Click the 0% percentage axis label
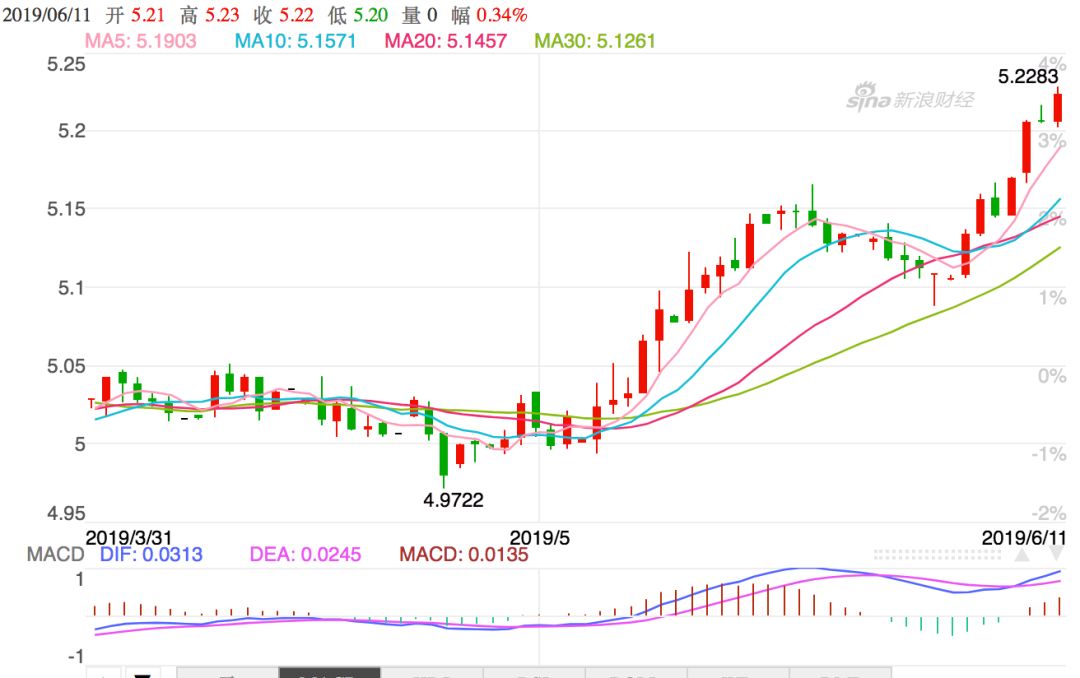The width and height of the screenshot is (1080, 678). tap(1052, 376)
